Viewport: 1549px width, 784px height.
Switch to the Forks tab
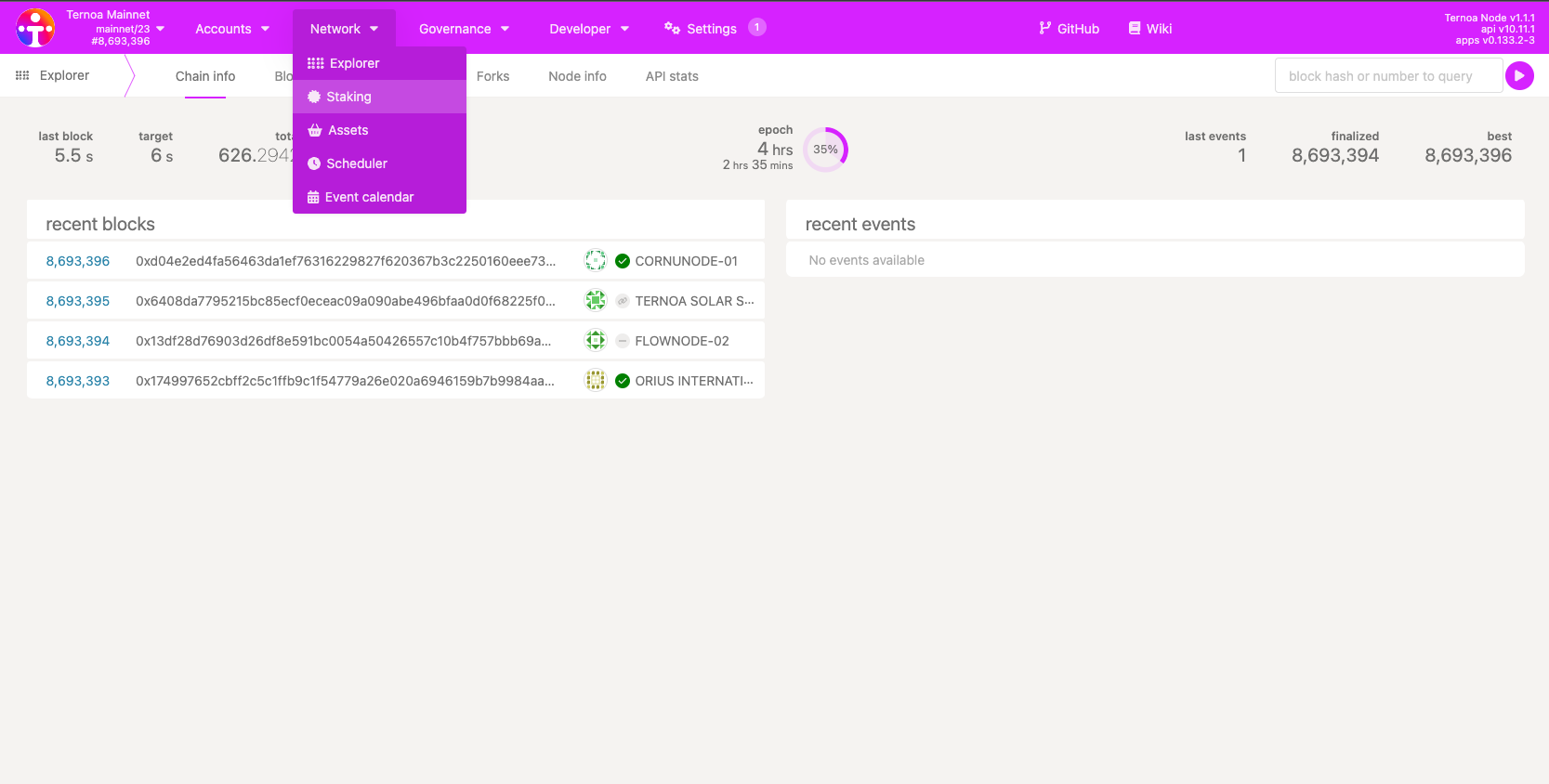(492, 76)
